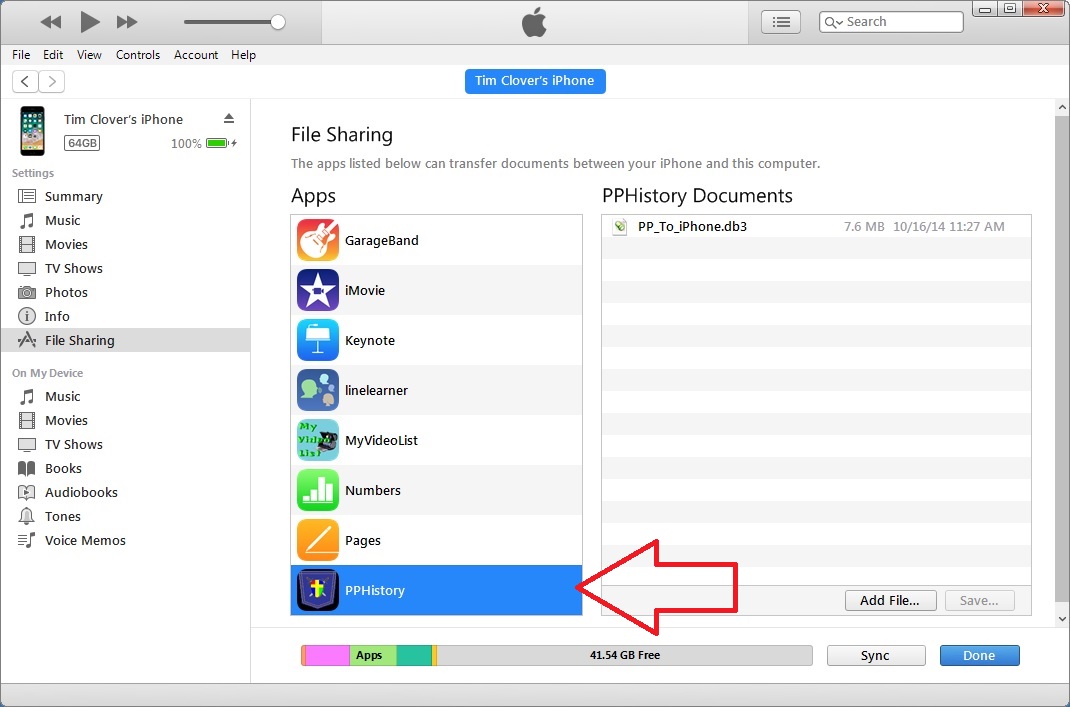Open Voice Memos icon in sidebar
This screenshot has height=707, width=1070.
tap(27, 540)
